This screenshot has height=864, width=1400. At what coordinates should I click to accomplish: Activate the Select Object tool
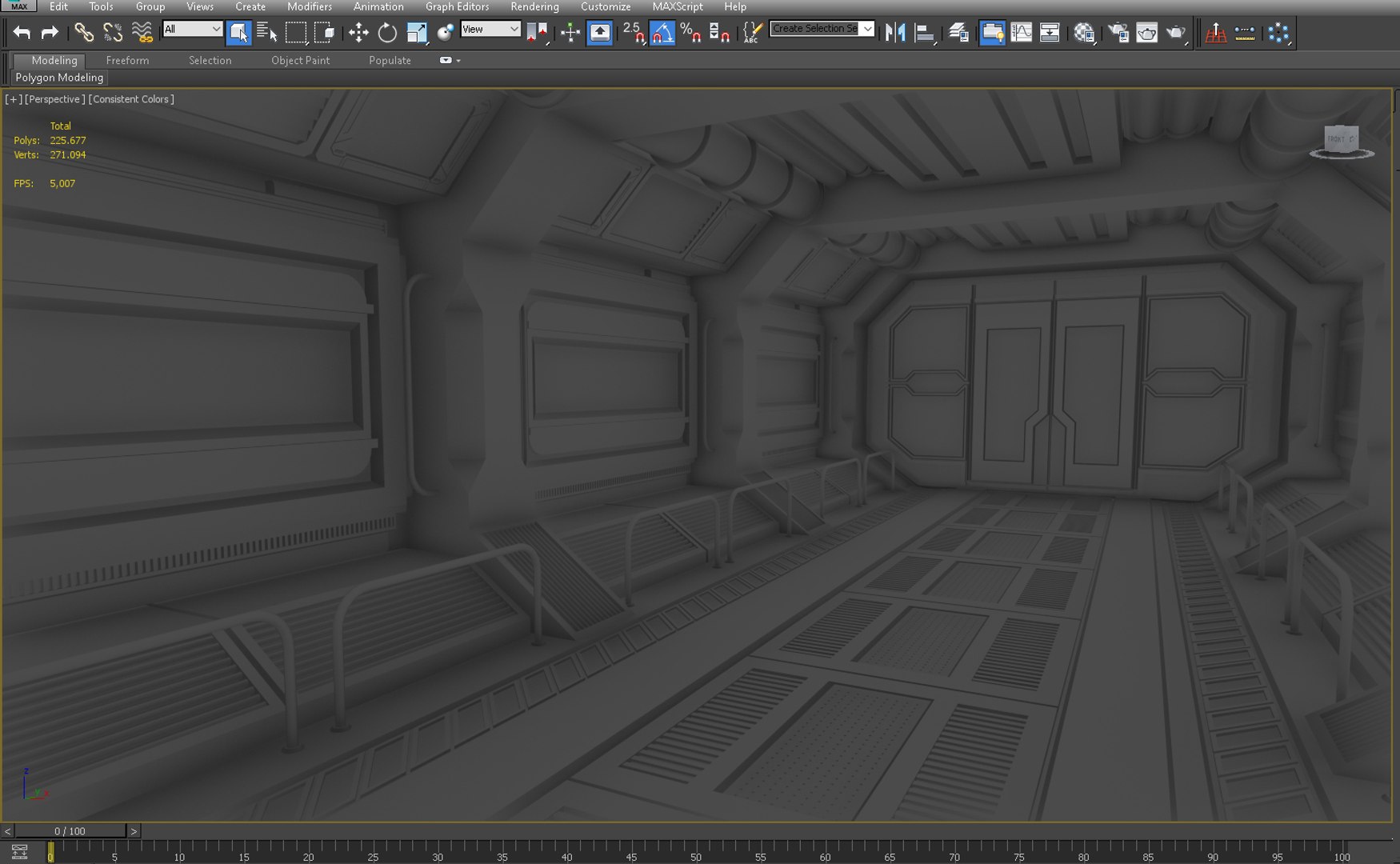point(238,33)
